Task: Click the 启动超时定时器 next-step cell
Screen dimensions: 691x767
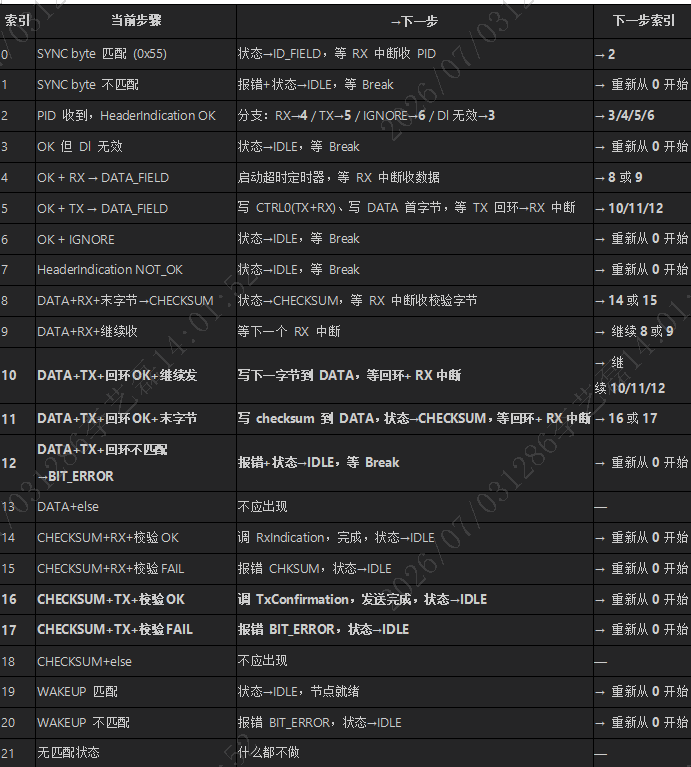Action: (415, 178)
